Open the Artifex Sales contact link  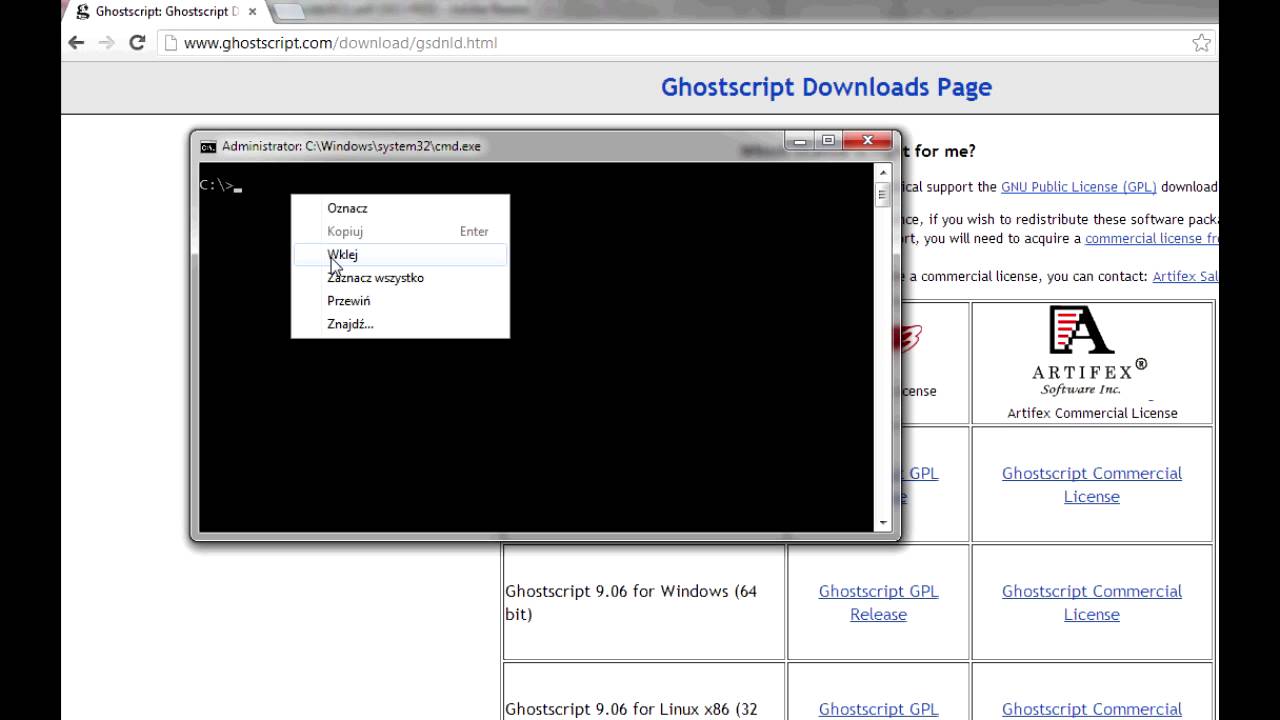(1185, 276)
